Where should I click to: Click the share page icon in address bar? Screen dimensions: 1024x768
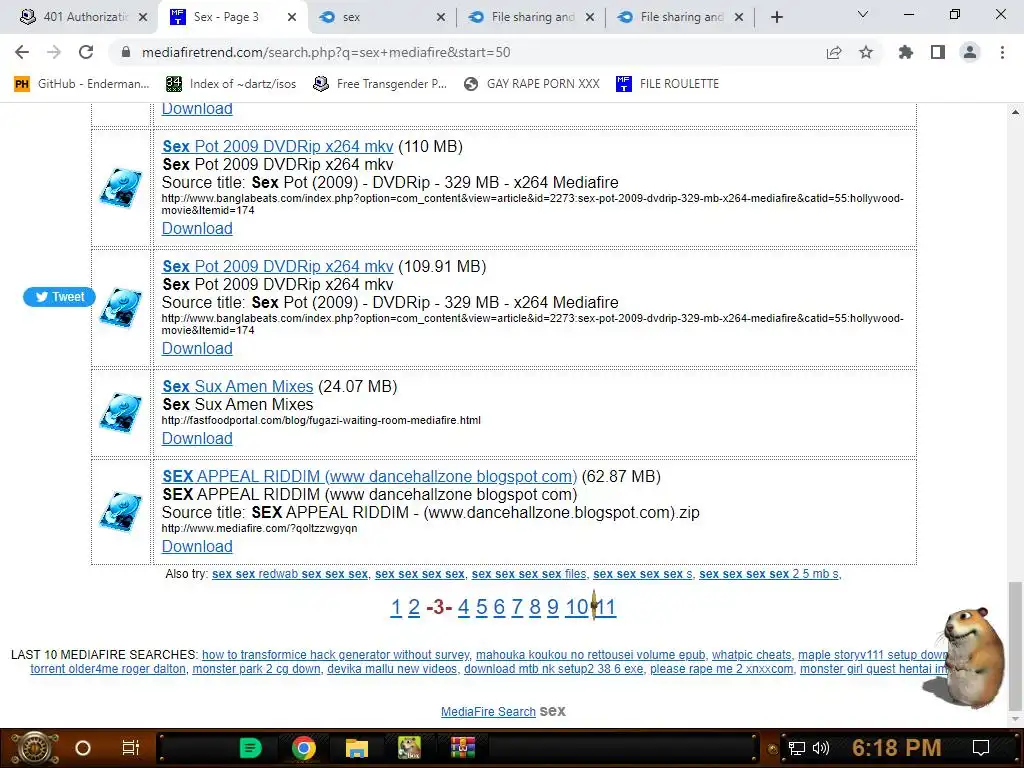tap(834, 52)
